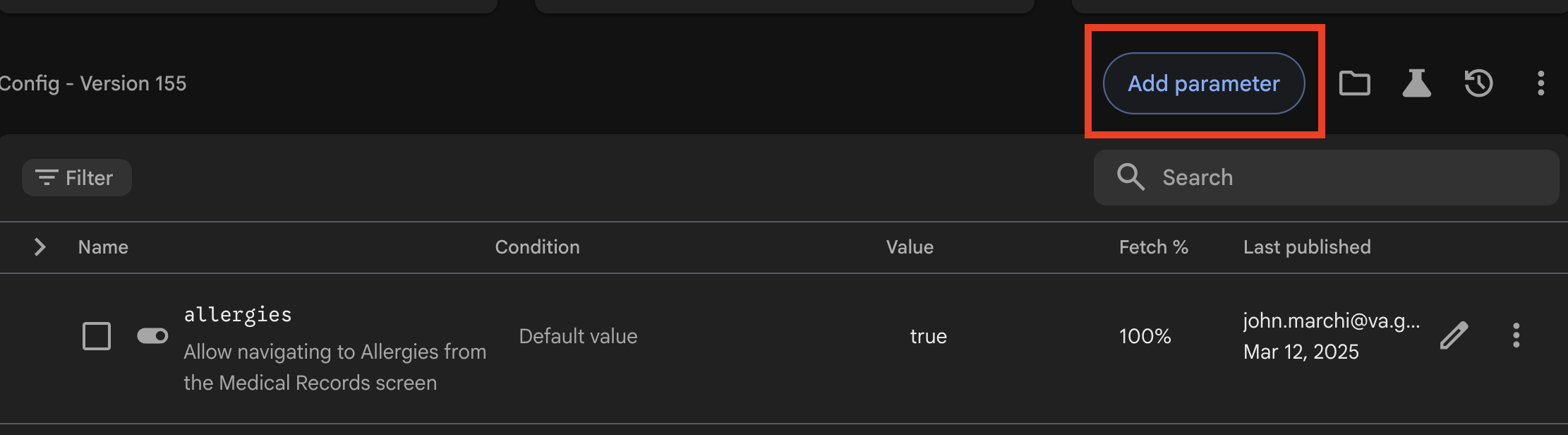1568x435 pixels.
Task: Click the Last published column header
Action: coord(1307,247)
